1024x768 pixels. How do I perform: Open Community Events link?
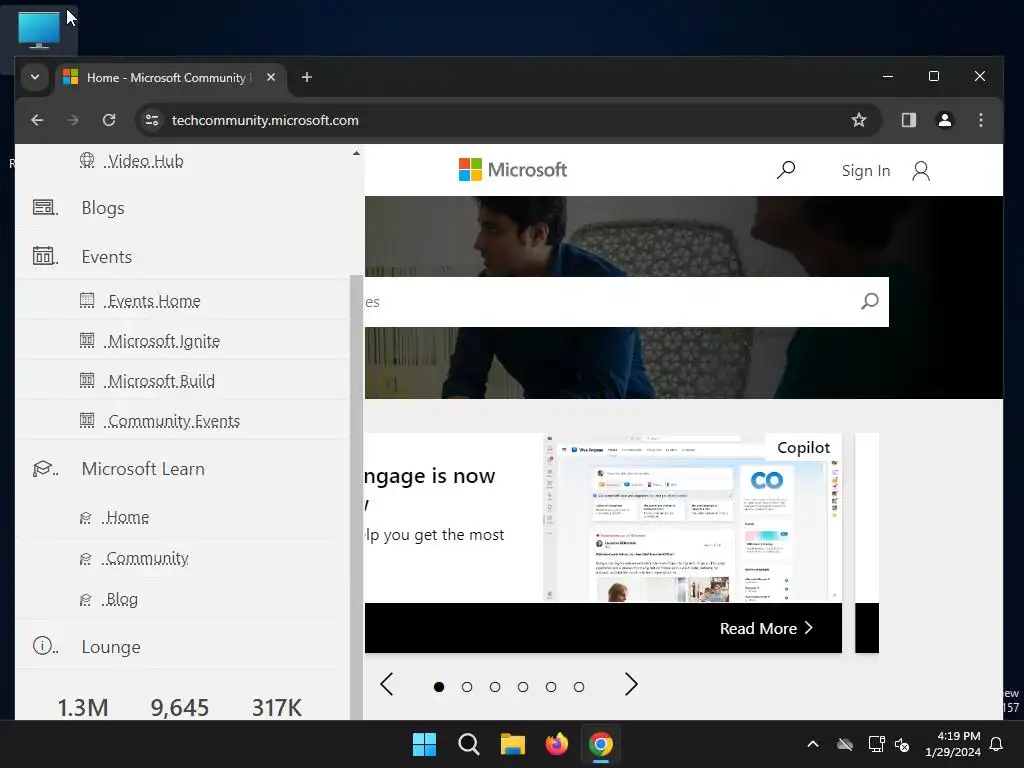point(174,421)
